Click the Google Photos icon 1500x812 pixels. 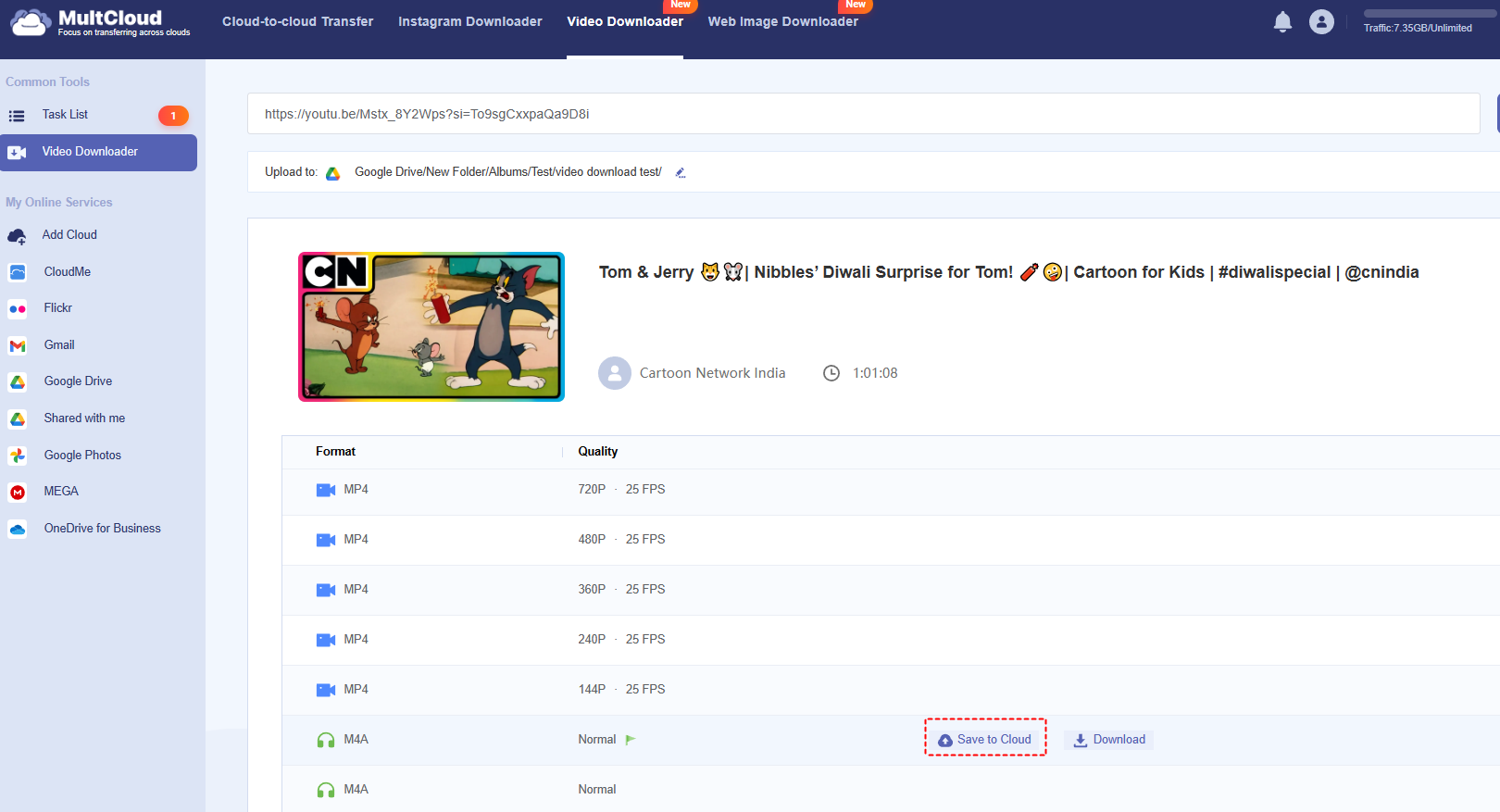point(18,456)
